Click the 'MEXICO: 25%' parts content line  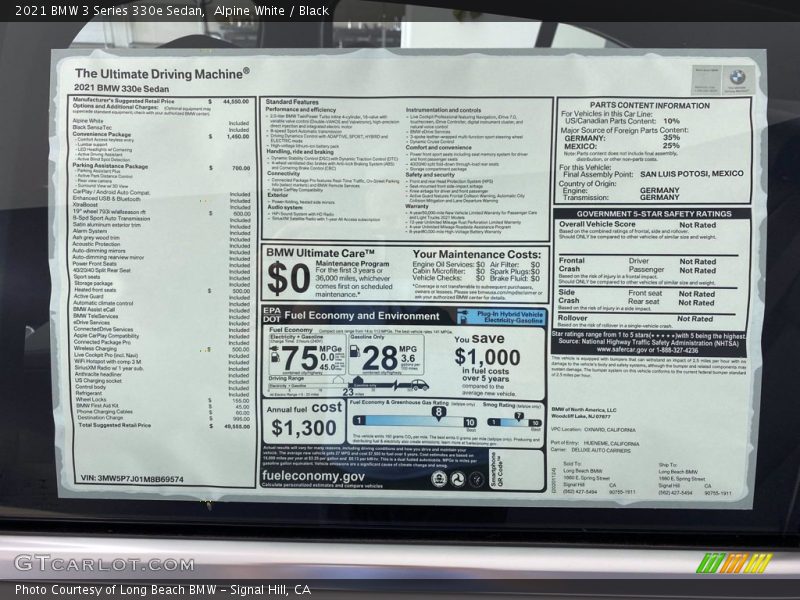(622, 146)
